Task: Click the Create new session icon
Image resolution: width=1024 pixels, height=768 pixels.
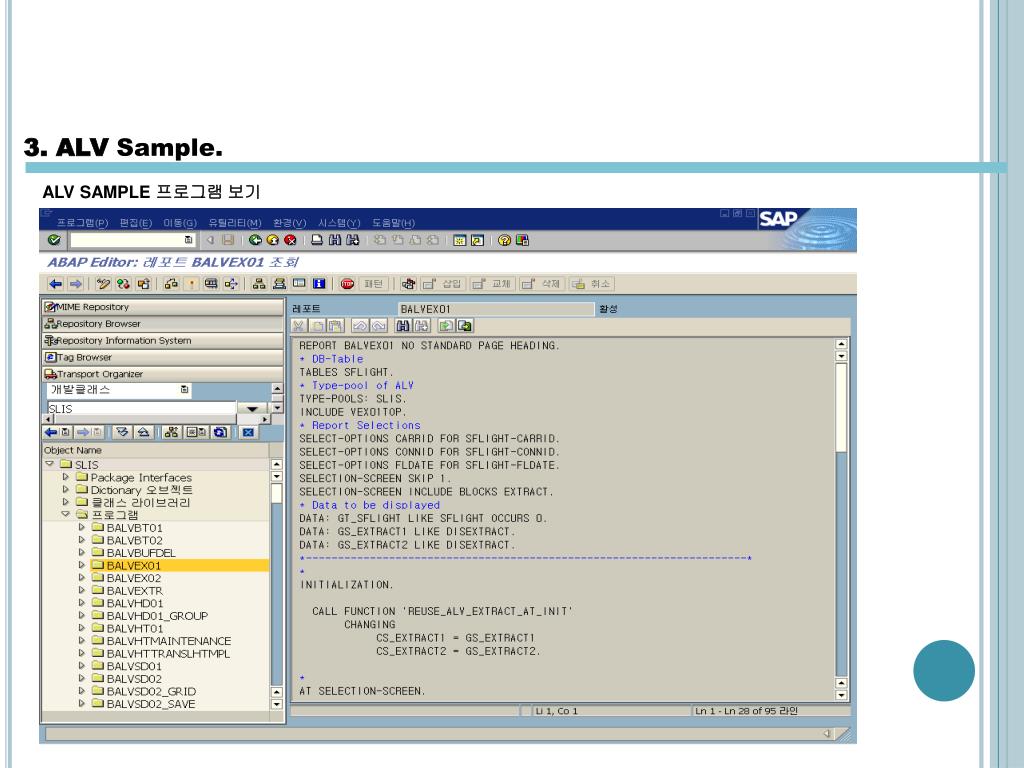Action: tap(460, 240)
